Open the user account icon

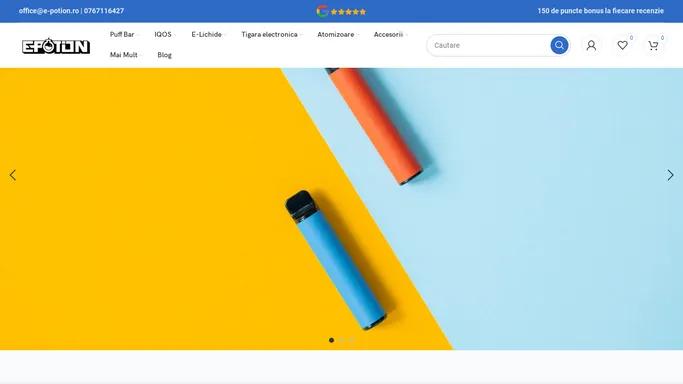(591, 45)
